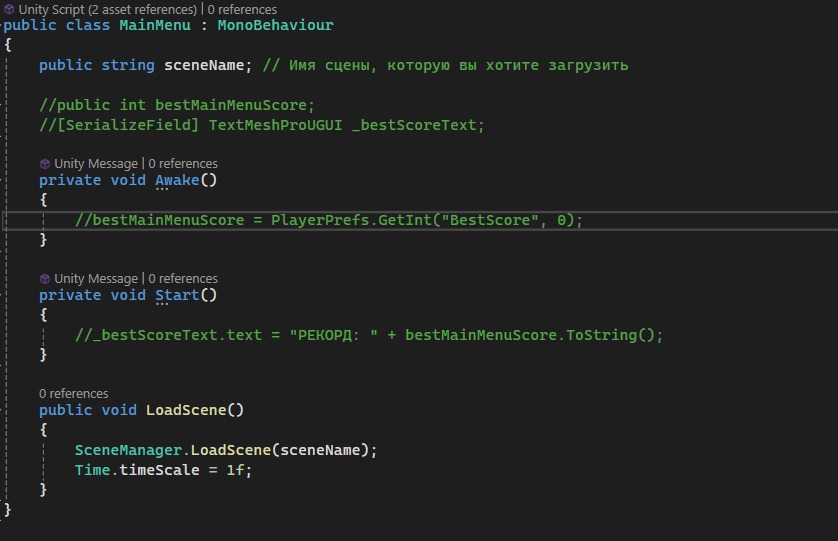This screenshot has height=541, width=838.
Task: Click sceneName argument inside LoadScene call
Action: coord(320,450)
